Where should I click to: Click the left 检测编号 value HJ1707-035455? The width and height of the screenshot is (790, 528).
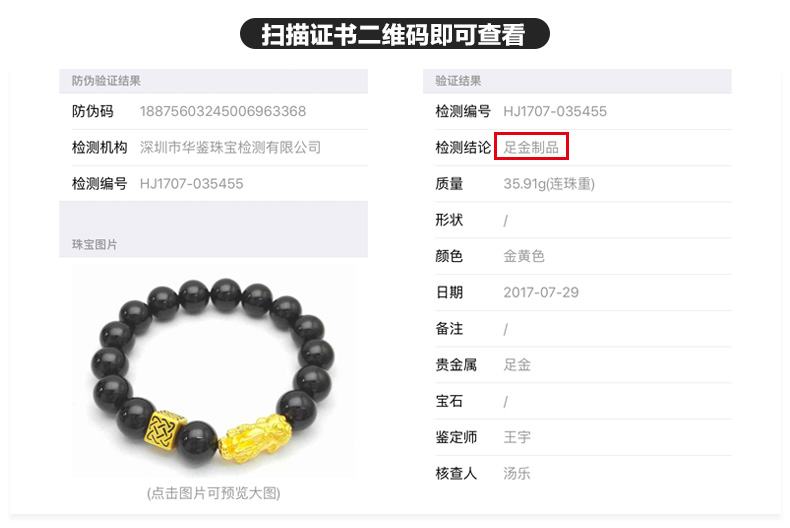(x=191, y=184)
